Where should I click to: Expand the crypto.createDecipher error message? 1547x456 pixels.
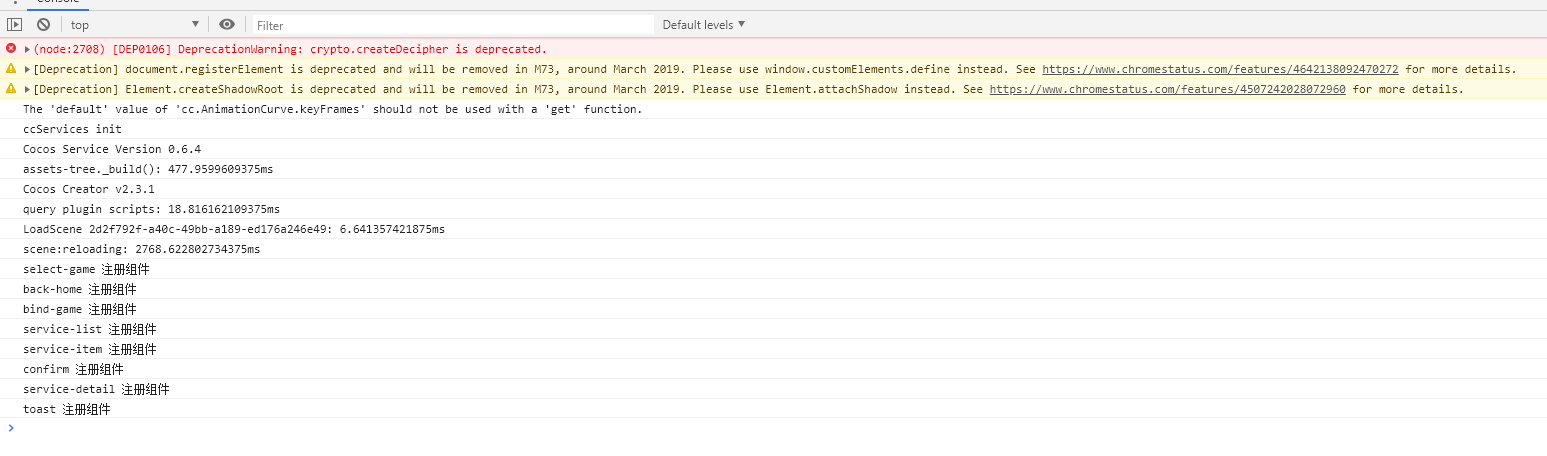[27, 49]
